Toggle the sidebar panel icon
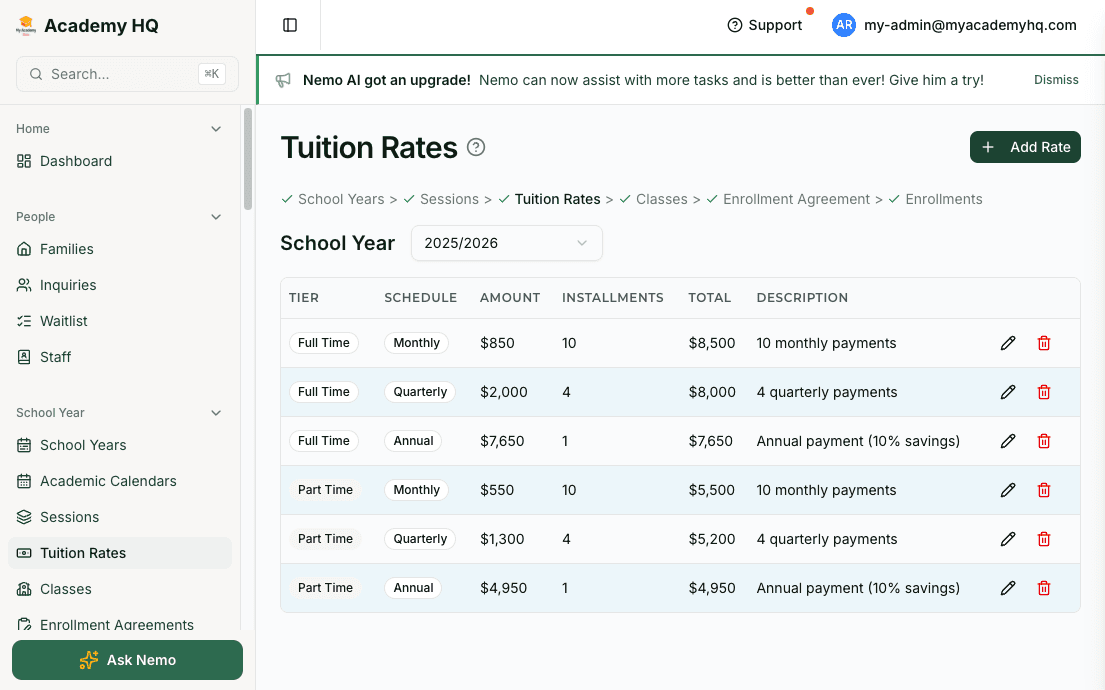The image size is (1105, 690). tap(290, 25)
